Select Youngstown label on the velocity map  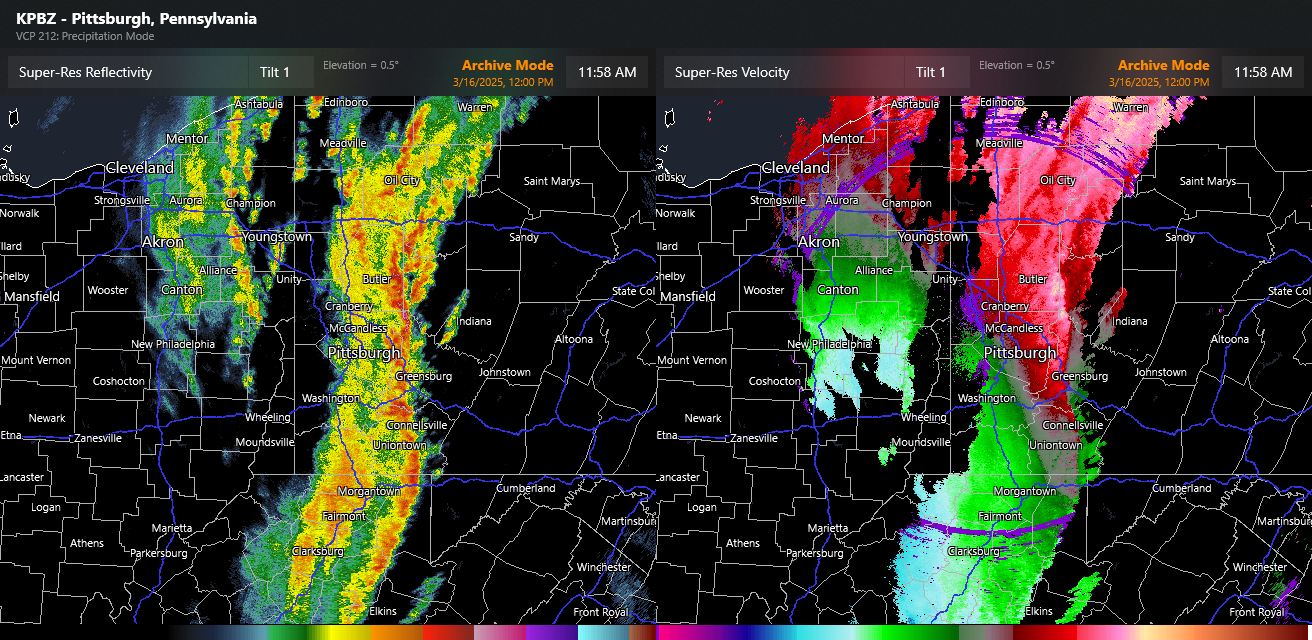click(x=932, y=237)
